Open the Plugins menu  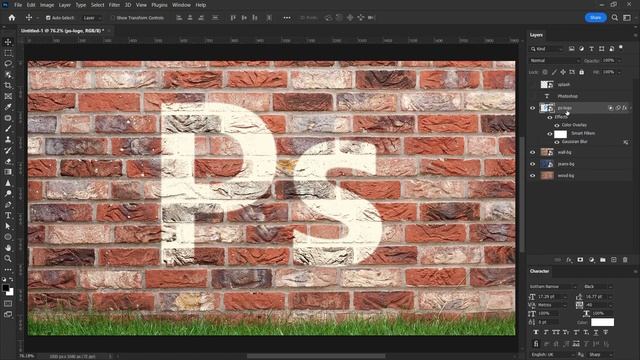click(x=159, y=5)
